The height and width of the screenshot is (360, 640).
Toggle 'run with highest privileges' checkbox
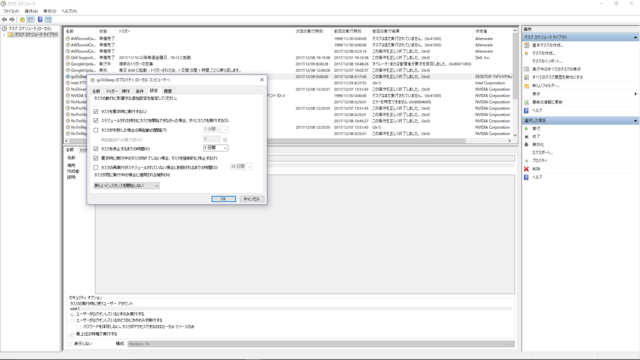[72, 334]
